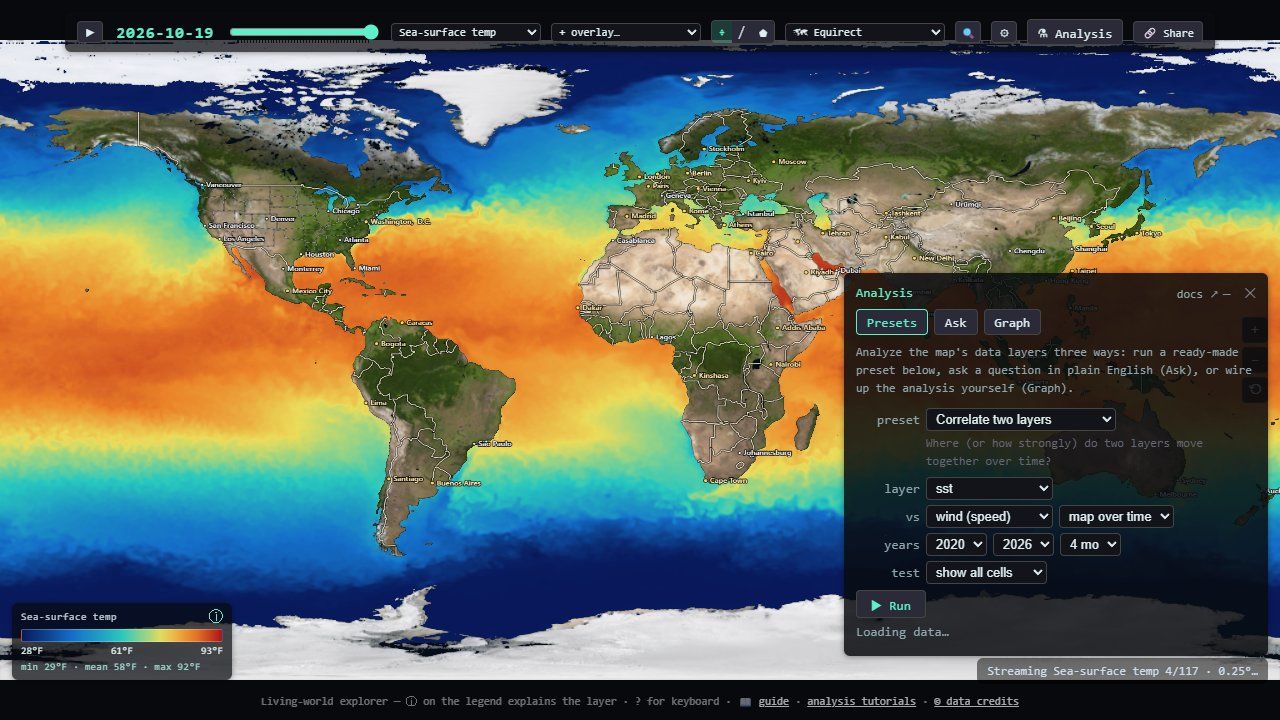Switch to the Graph tab
Image resolution: width=1280 pixels, height=720 pixels.
pyautogui.click(x=1012, y=322)
